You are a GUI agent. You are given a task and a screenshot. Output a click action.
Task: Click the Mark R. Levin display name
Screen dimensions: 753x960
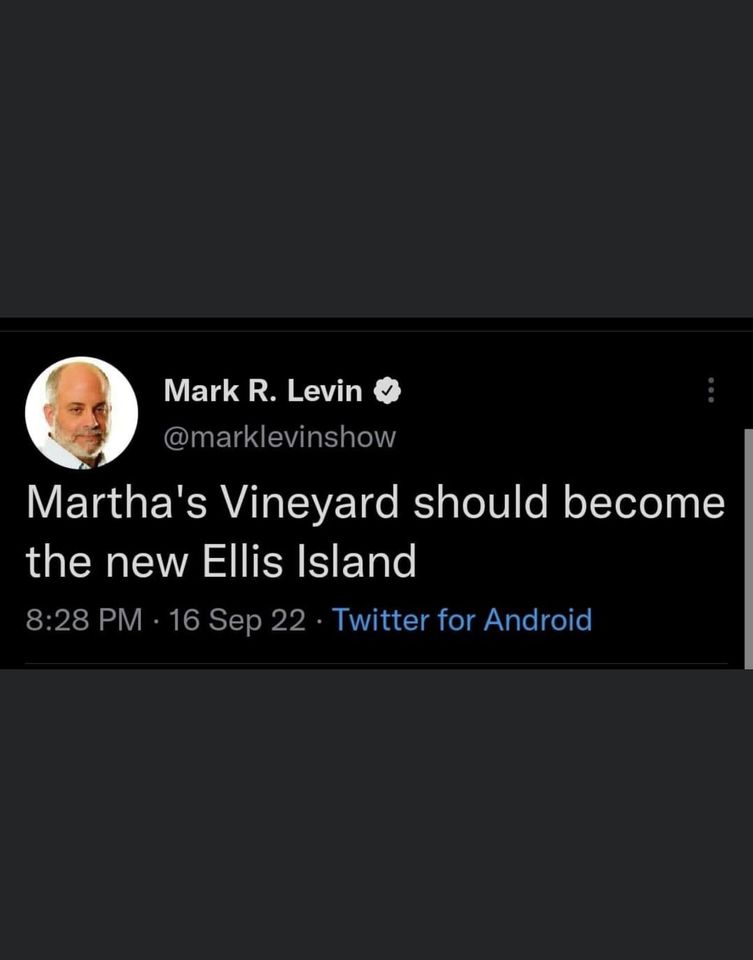tap(263, 391)
